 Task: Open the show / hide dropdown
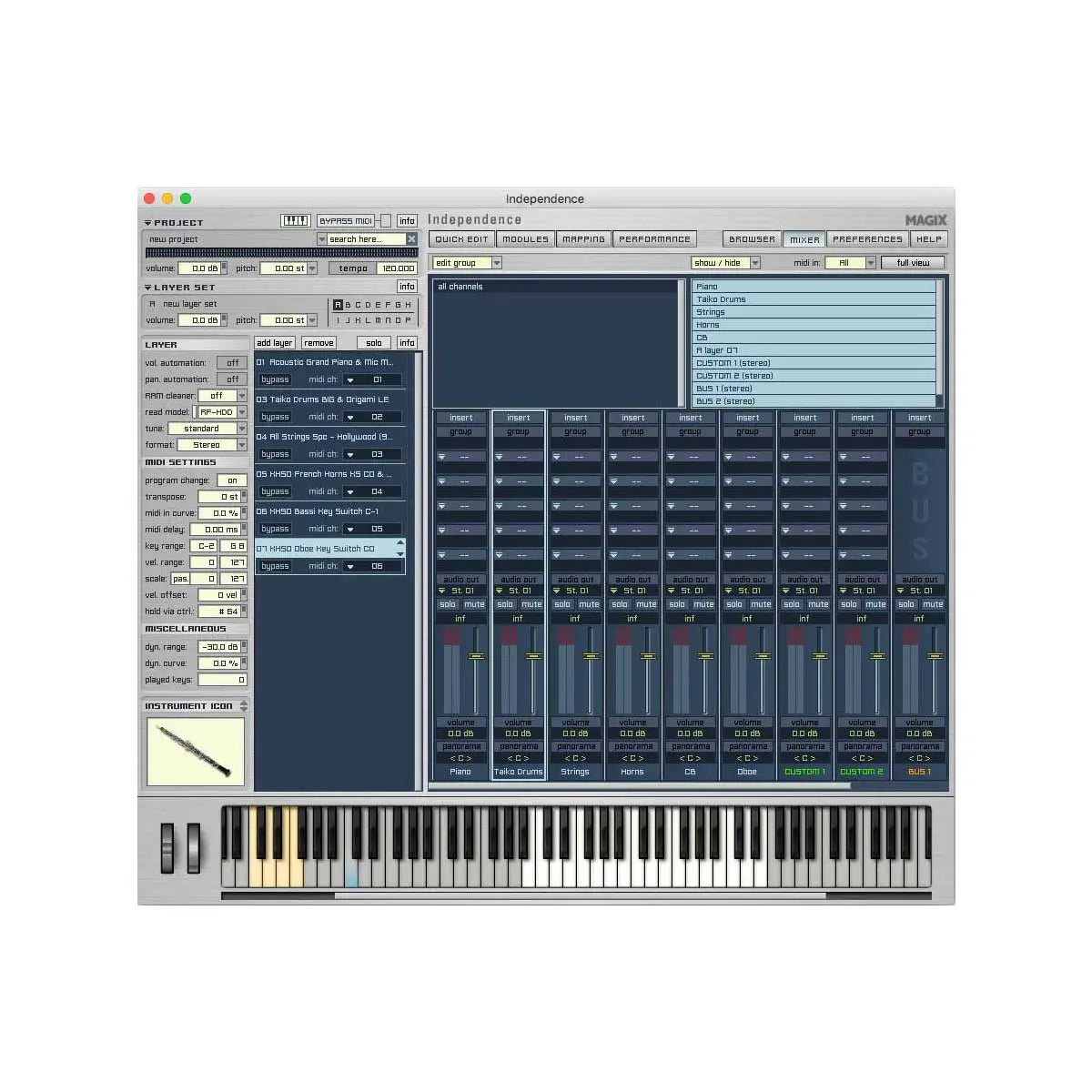coord(725,262)
